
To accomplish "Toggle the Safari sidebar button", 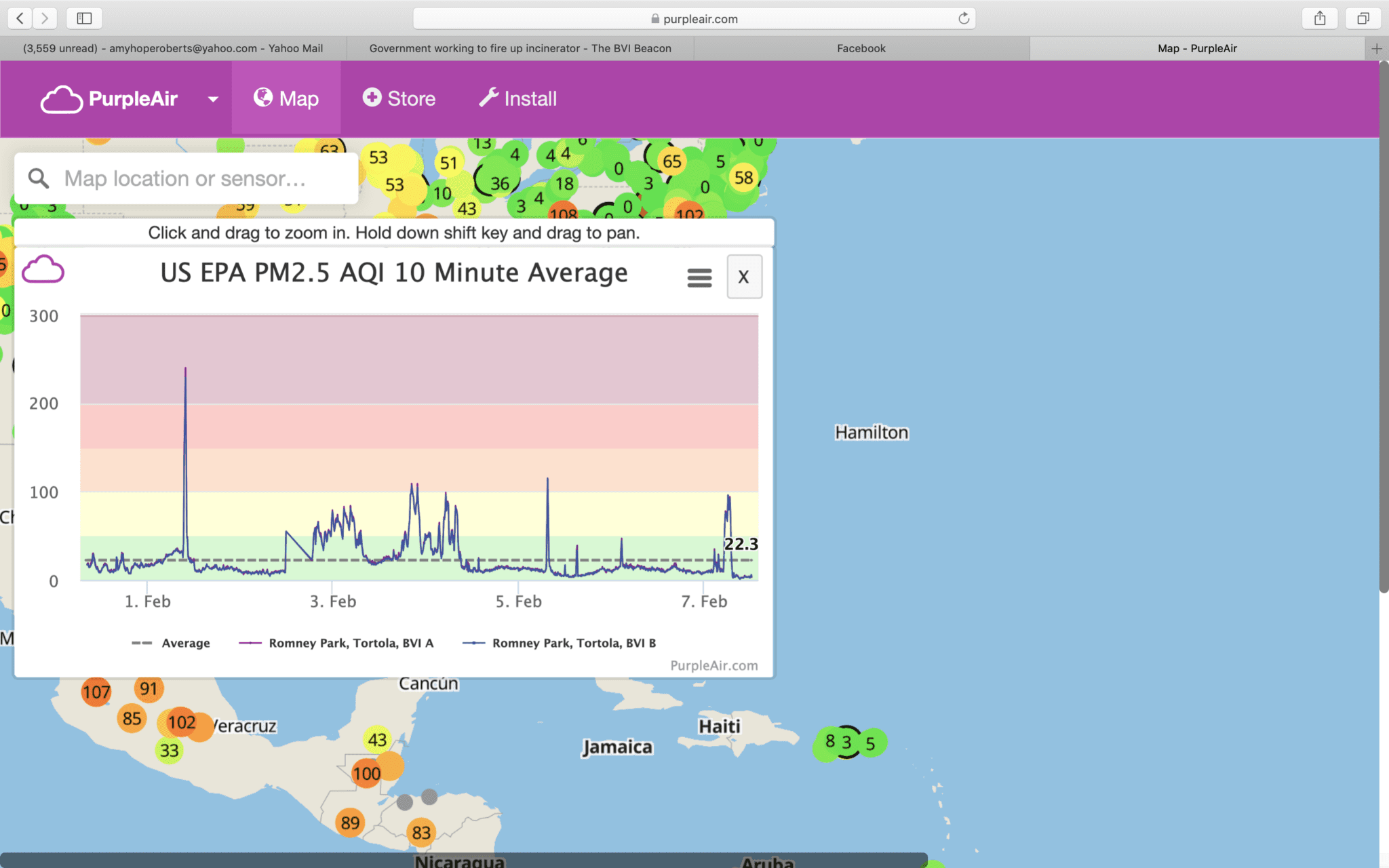I will point(84,18).
